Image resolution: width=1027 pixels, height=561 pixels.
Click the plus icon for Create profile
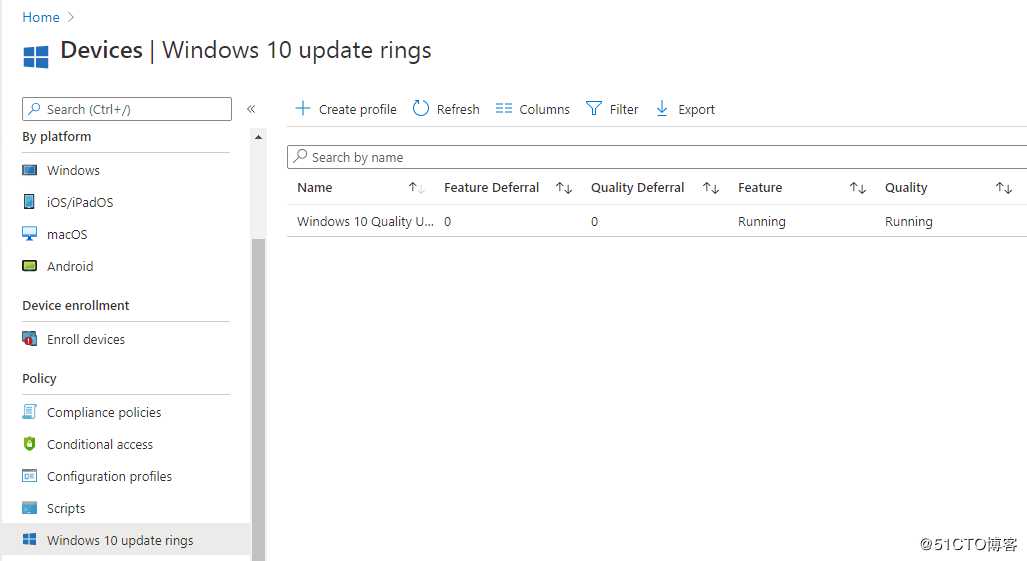[303, 109]
